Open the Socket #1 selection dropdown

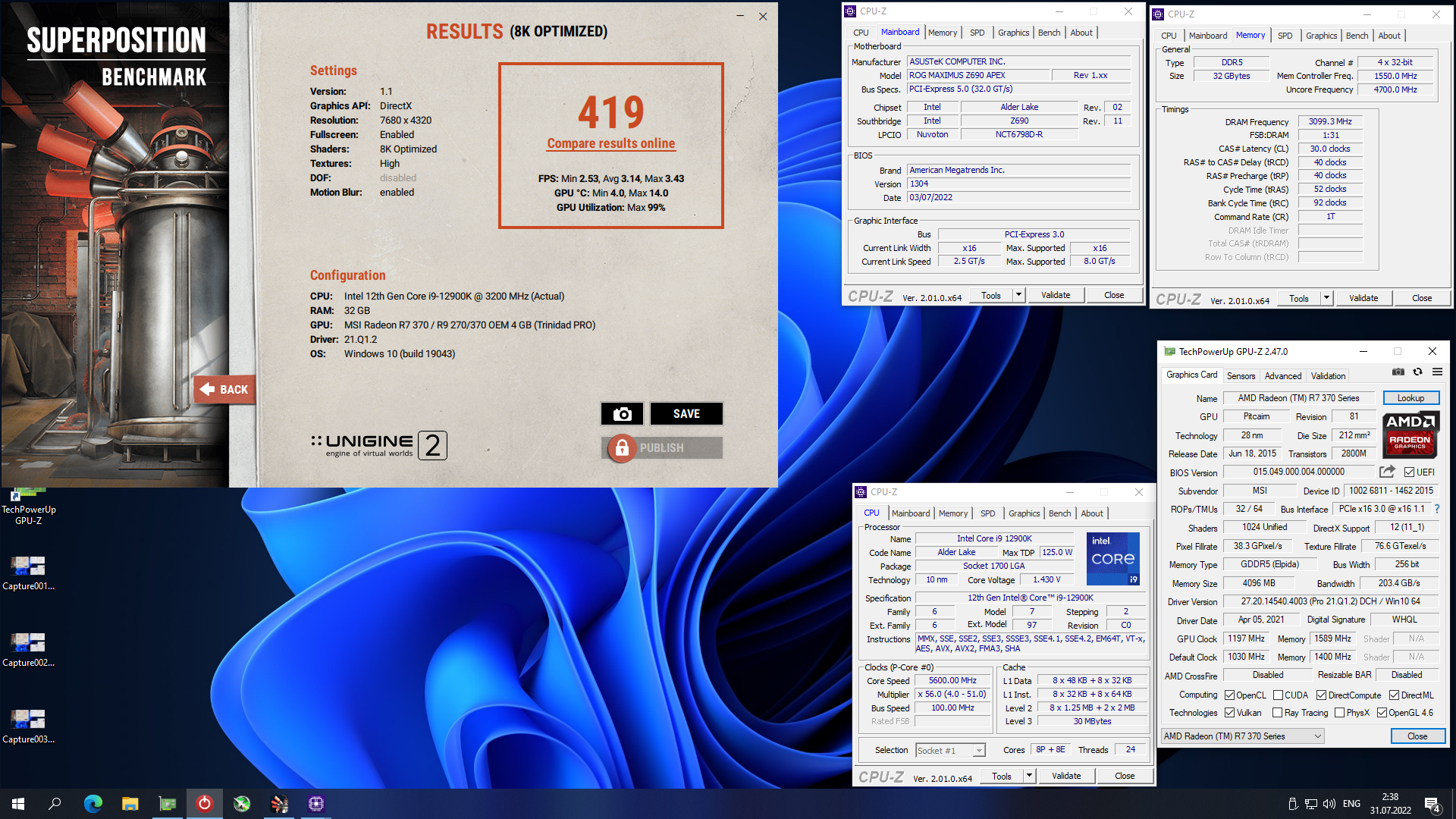click(x=949, y=750)
